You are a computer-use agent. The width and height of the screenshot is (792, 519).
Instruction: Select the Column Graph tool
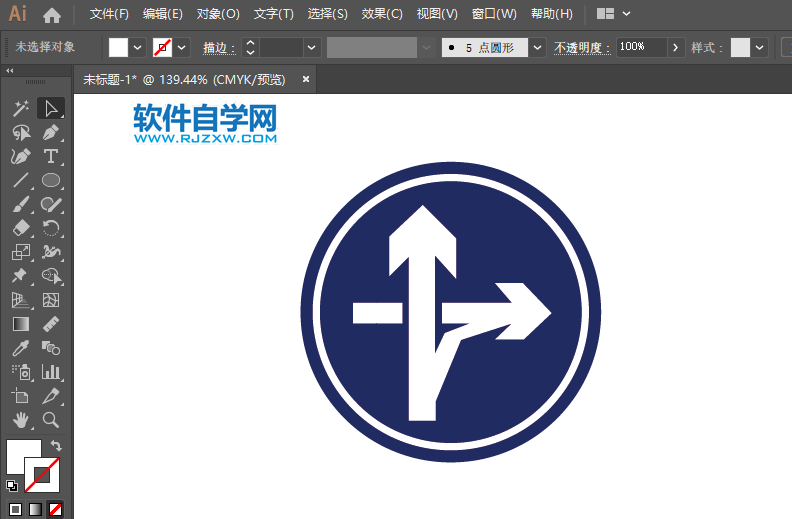[51, 373]
